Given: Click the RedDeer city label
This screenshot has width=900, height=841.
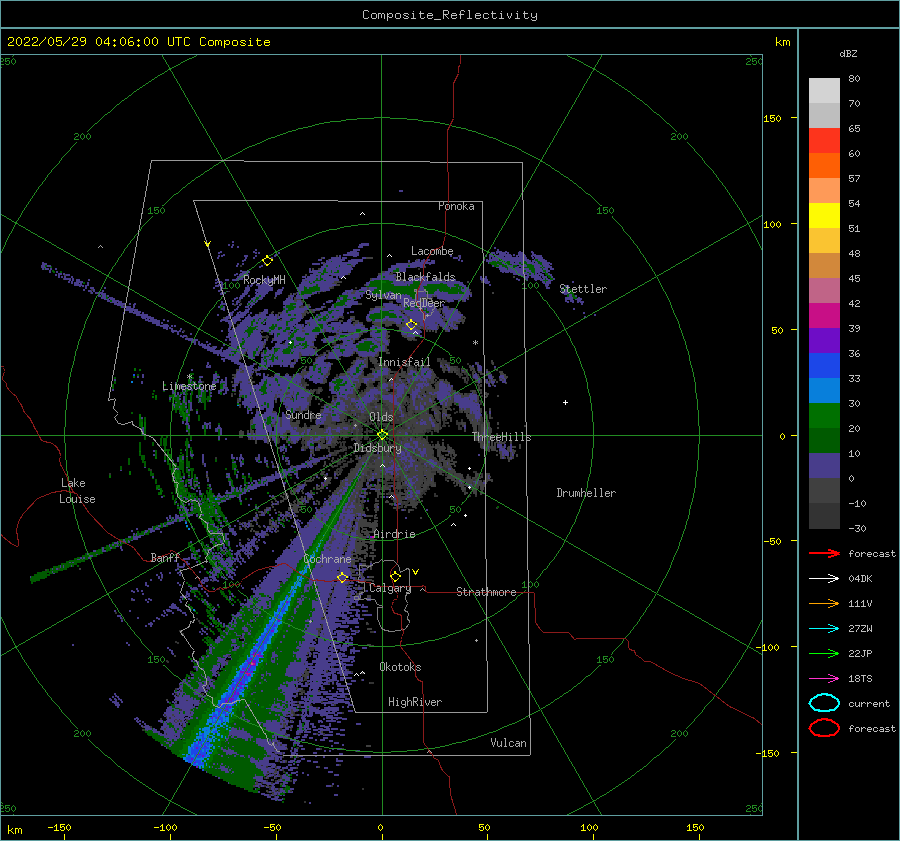Looking at the screenshot, I should (x=424, y=303).
